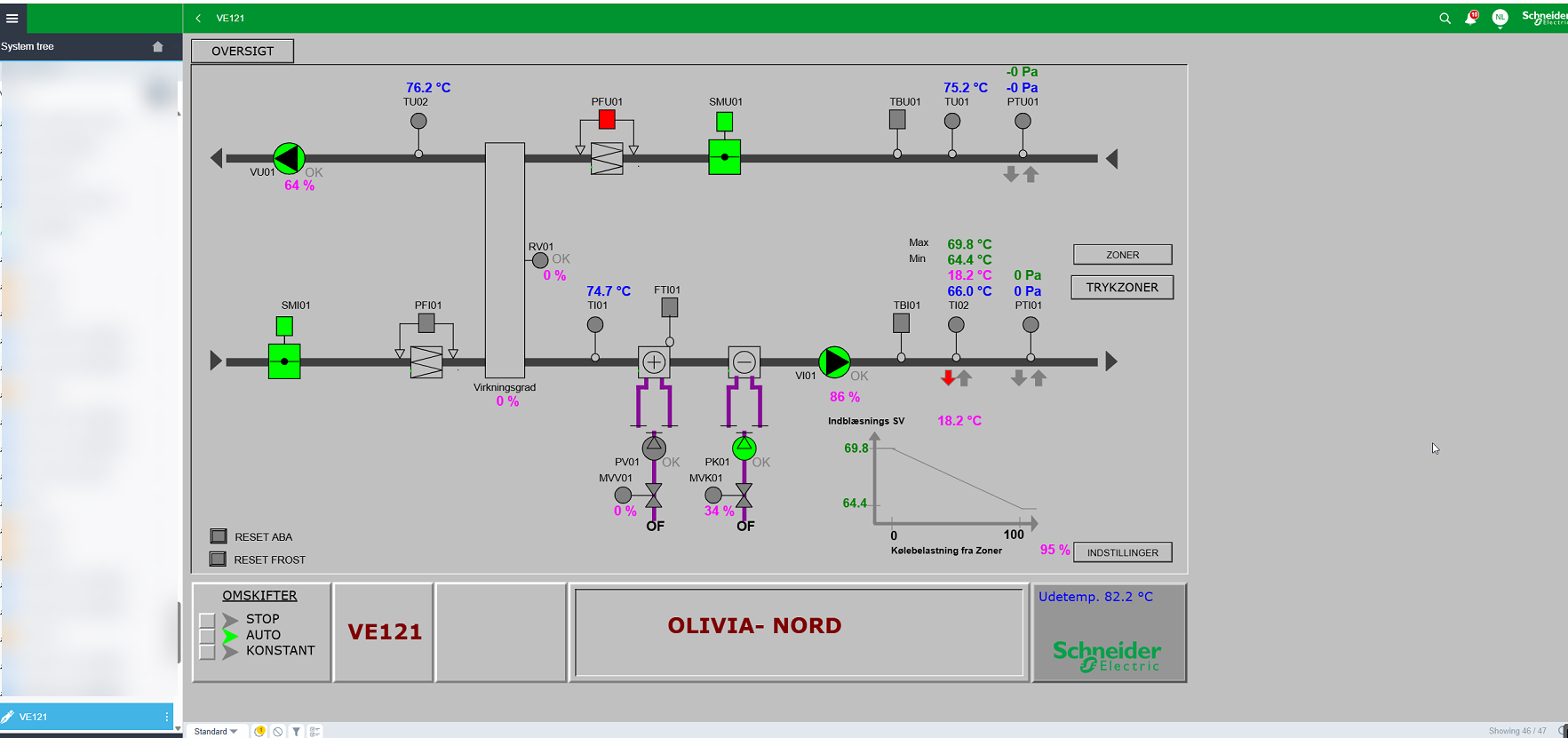Viewport: 1568px width, 738px height.
Task: Click the TI02 temperature sensor
Action: 956,325
